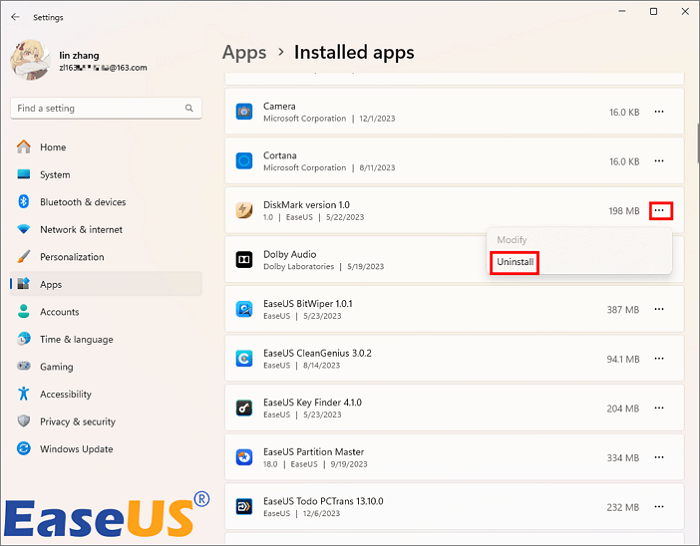
Task: Open the lin zhang profile avatar
Action: click(x=30, y=60)
